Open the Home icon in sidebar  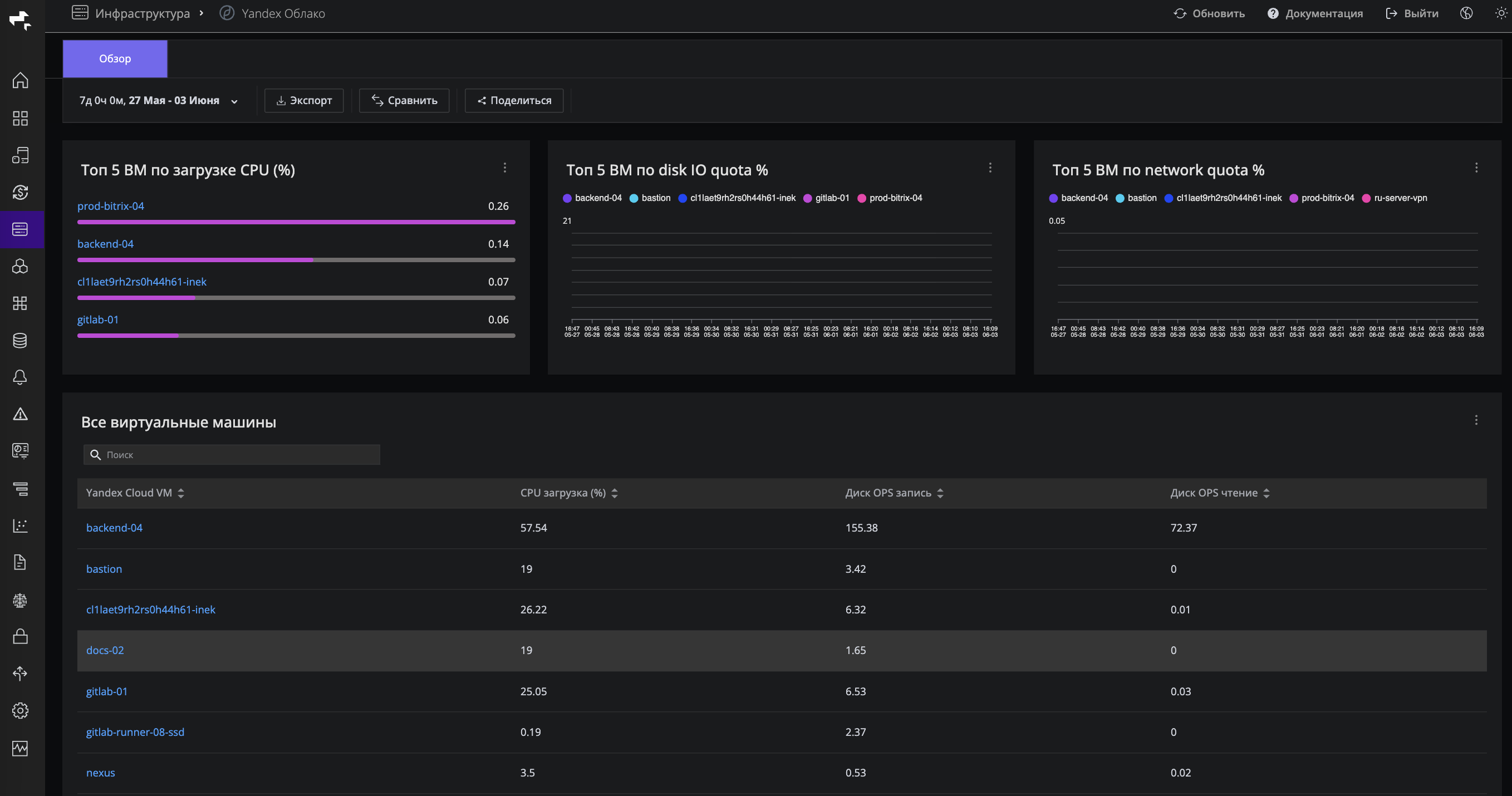(x=21, y=80)
